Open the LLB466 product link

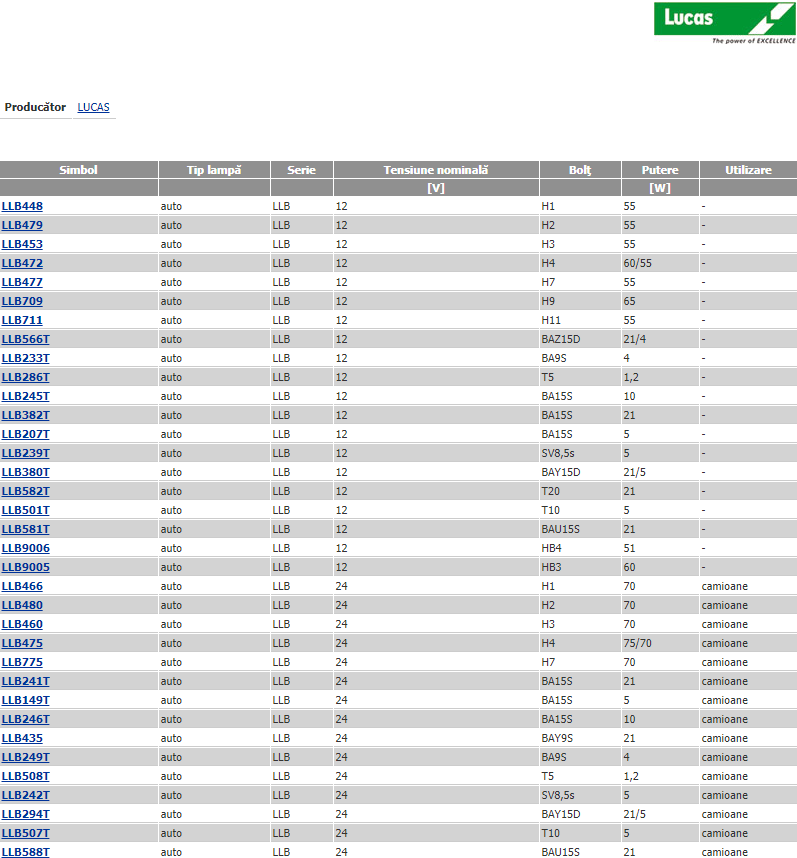[x=22, y=586]
